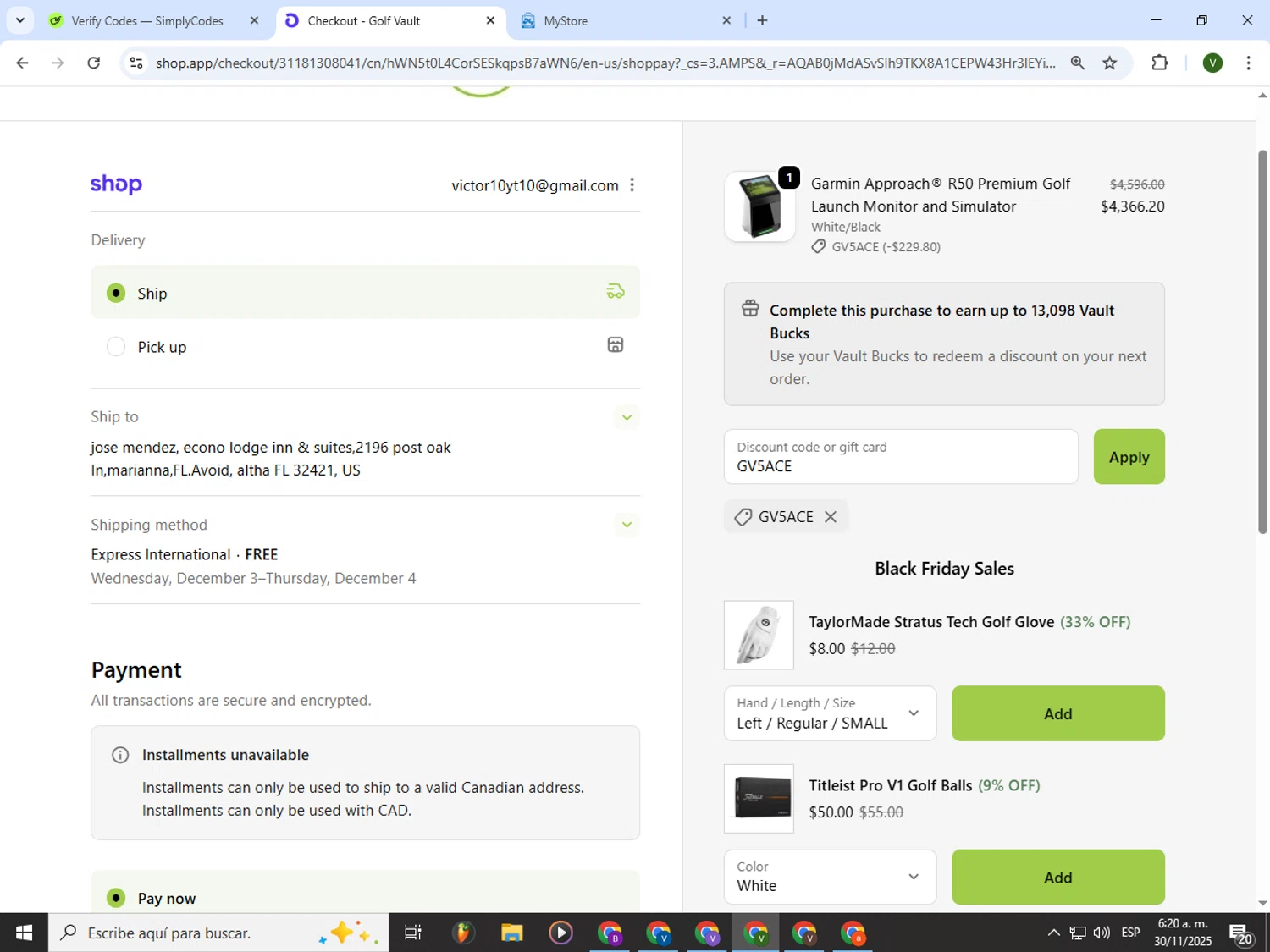Click the Windows taskbar search box
1270x952 pixels.
pyautogui.click(x=218, y=933)
